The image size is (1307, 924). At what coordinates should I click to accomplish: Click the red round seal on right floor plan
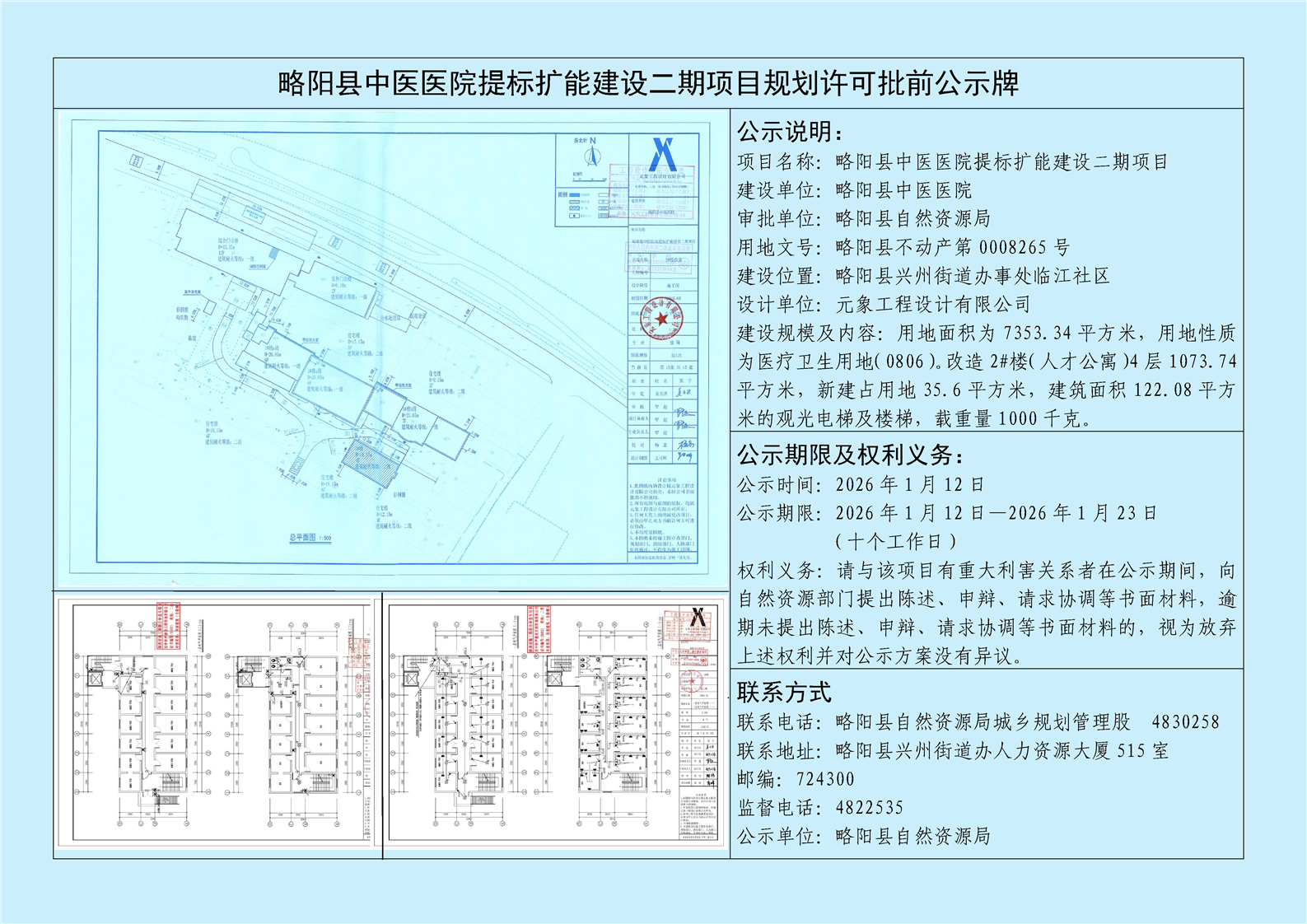click(x=691, y=680)
